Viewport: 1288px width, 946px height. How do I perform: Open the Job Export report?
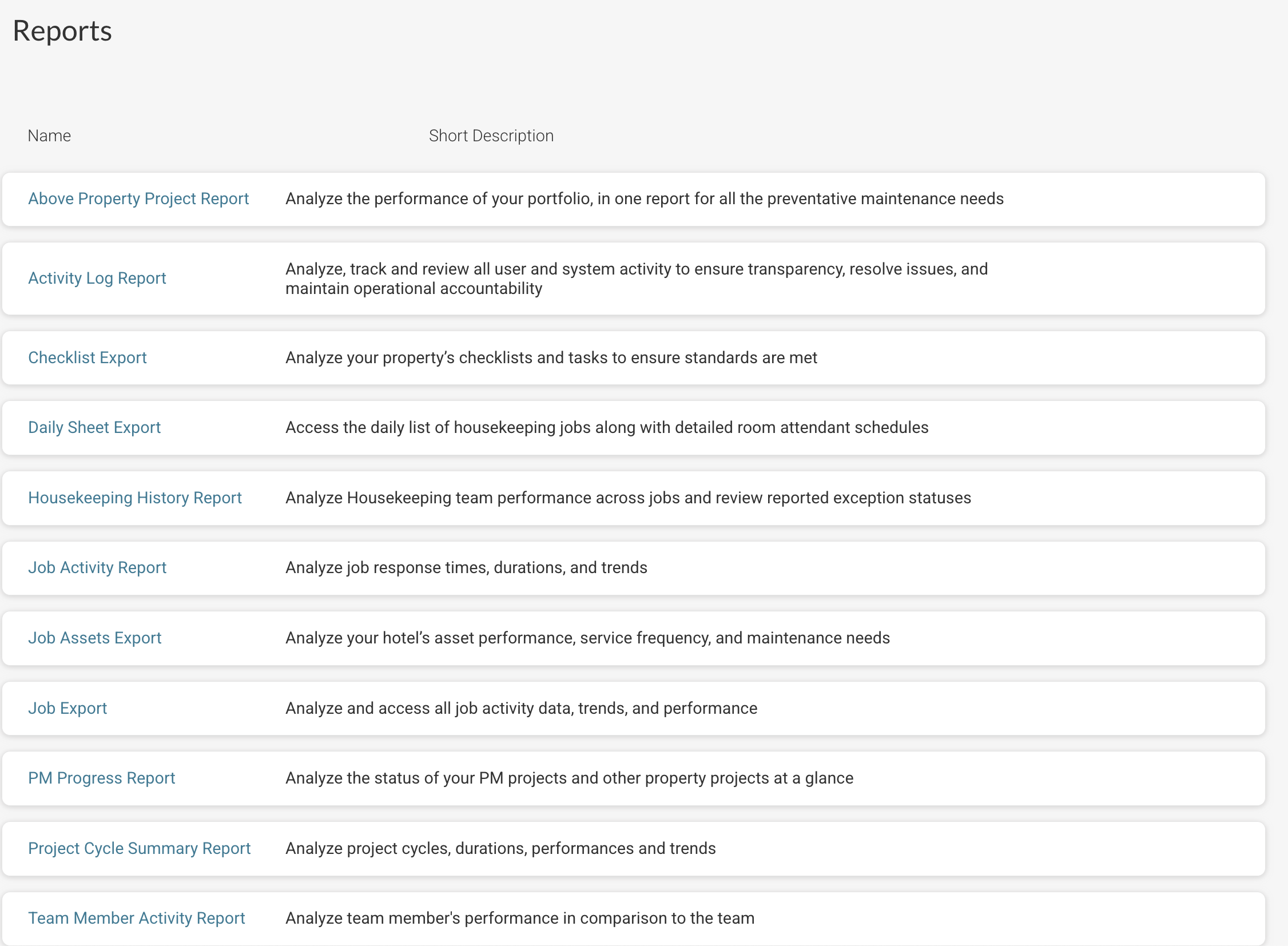tap(67, 708)
